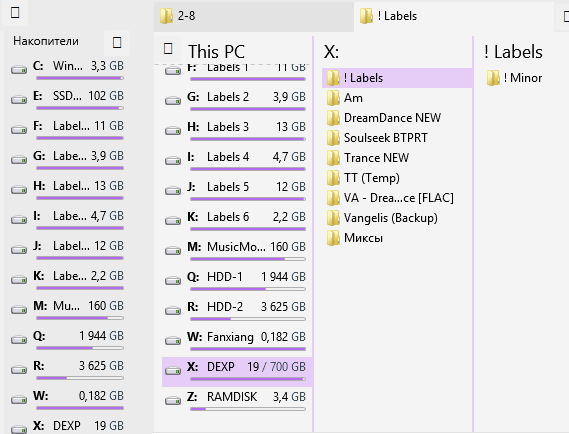The height and width of the screenshot is (434, 569).
Task: Click H: drive icon in left sidebar
Action: click(19, 189)
